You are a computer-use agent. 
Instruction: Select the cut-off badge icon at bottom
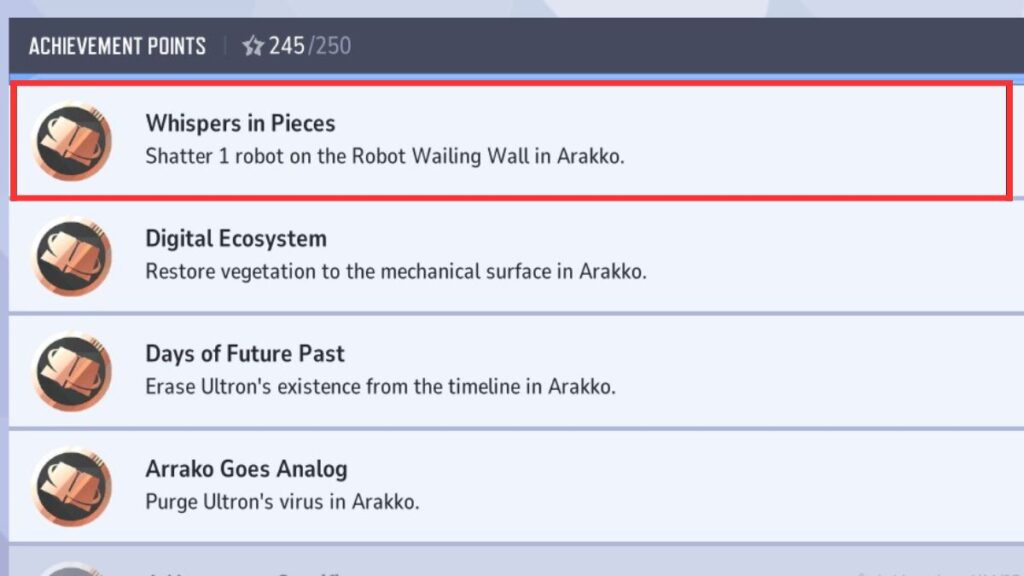72,569
